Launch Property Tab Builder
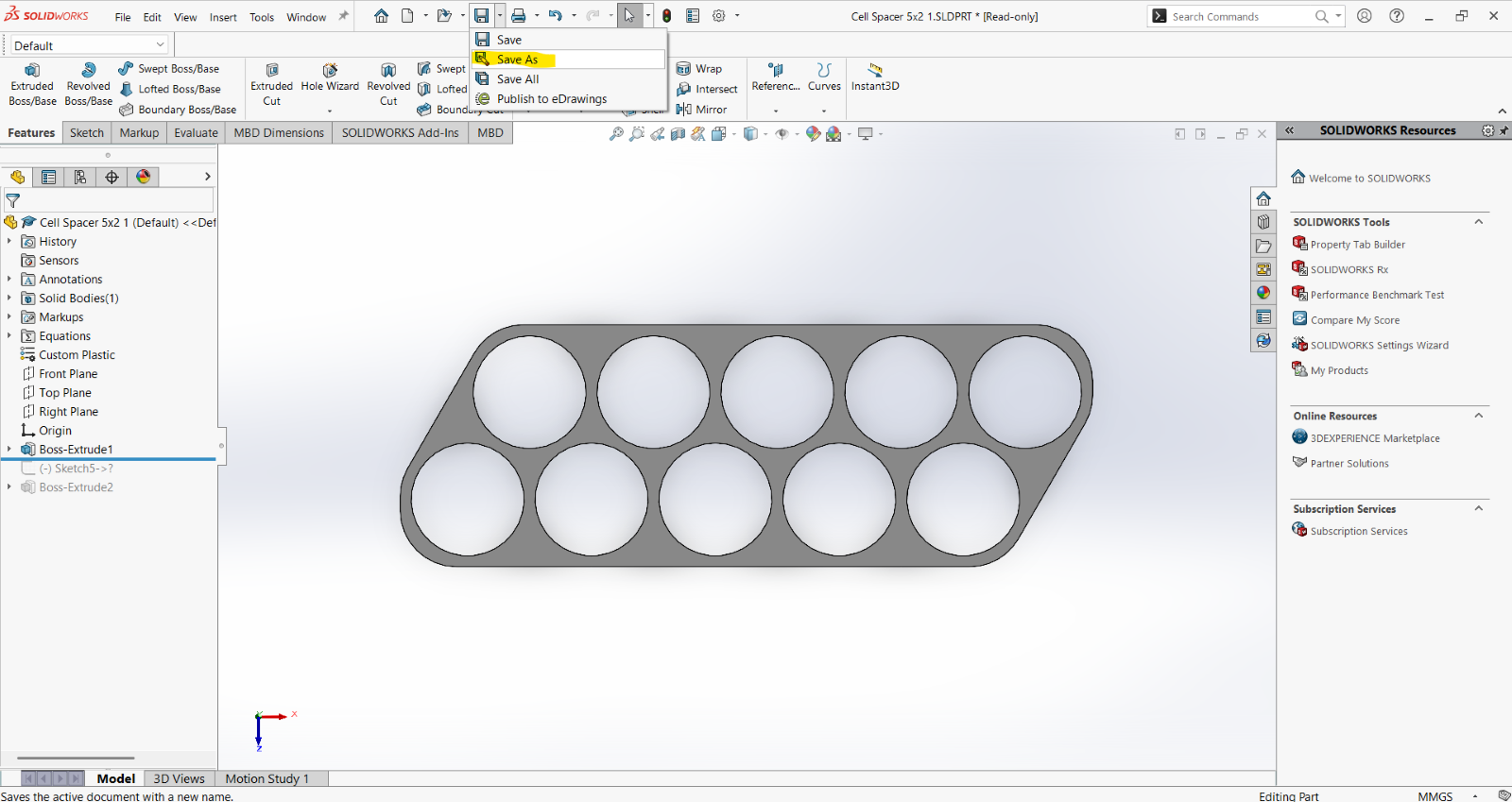1512x802 pixels. [1357, 245]
